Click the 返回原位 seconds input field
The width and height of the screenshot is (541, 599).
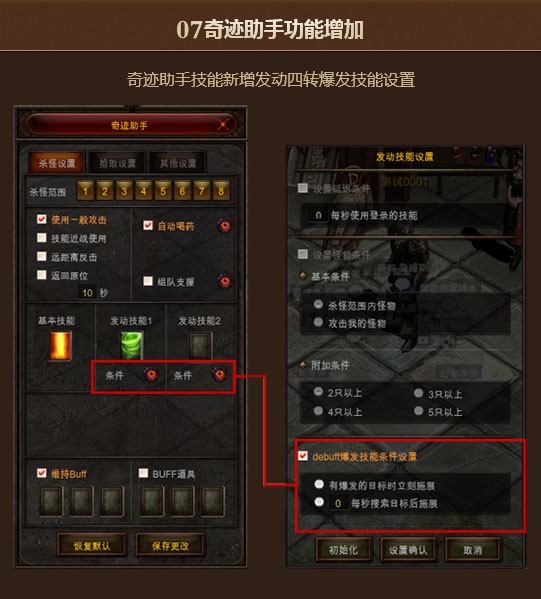point(87,293)
